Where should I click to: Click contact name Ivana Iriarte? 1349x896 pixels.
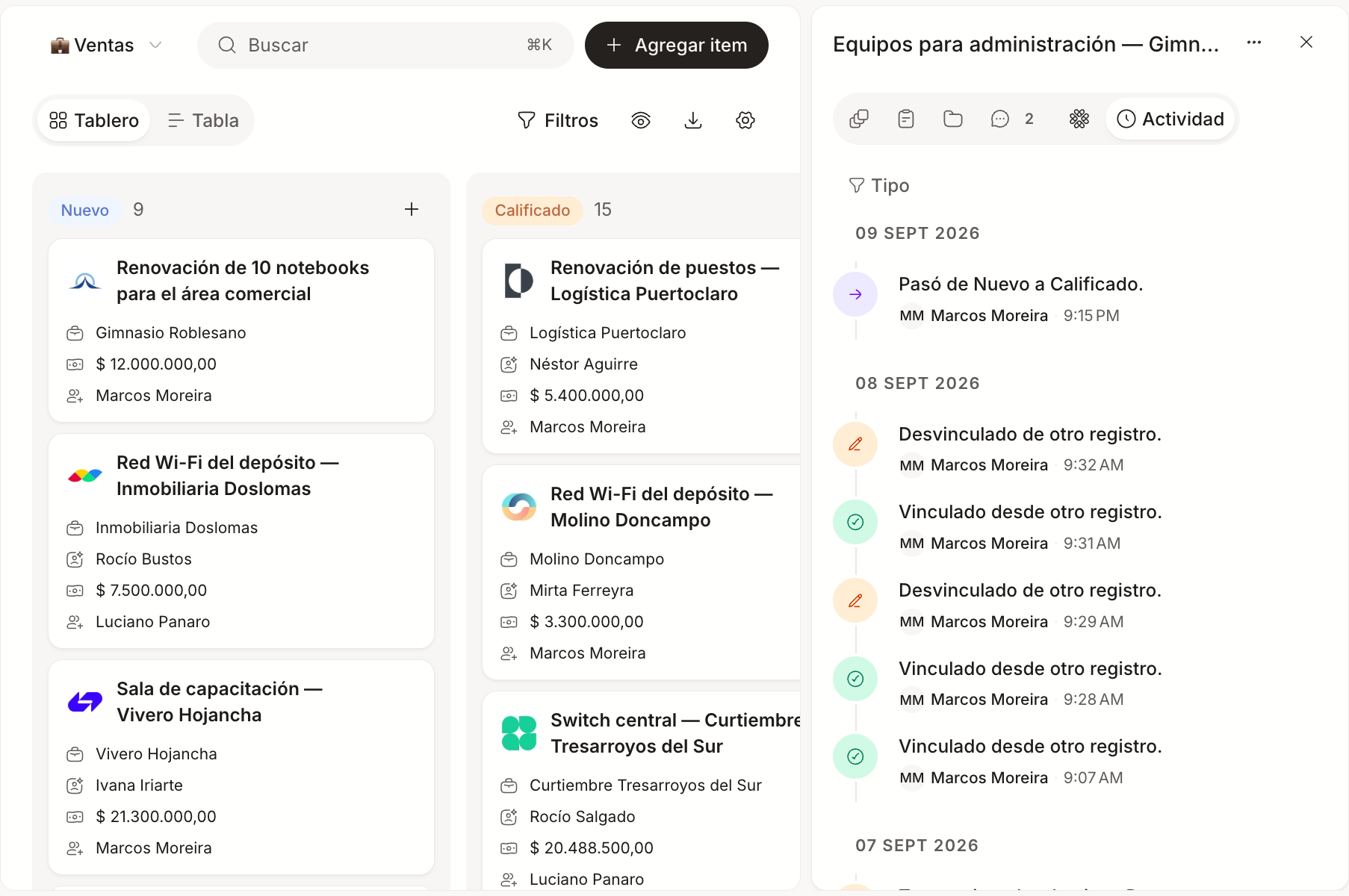[139, 785]
